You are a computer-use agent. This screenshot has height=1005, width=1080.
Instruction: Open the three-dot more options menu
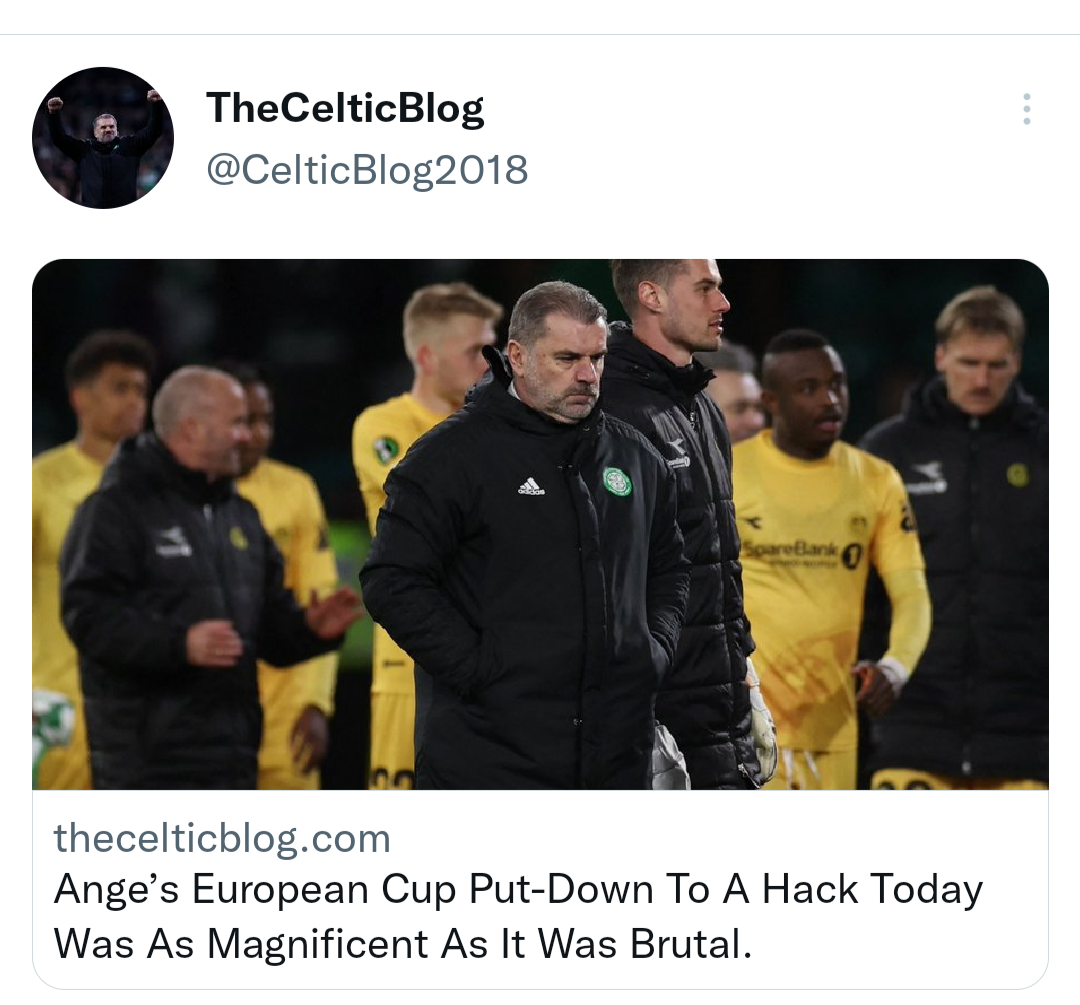[x=1026, y=109]
